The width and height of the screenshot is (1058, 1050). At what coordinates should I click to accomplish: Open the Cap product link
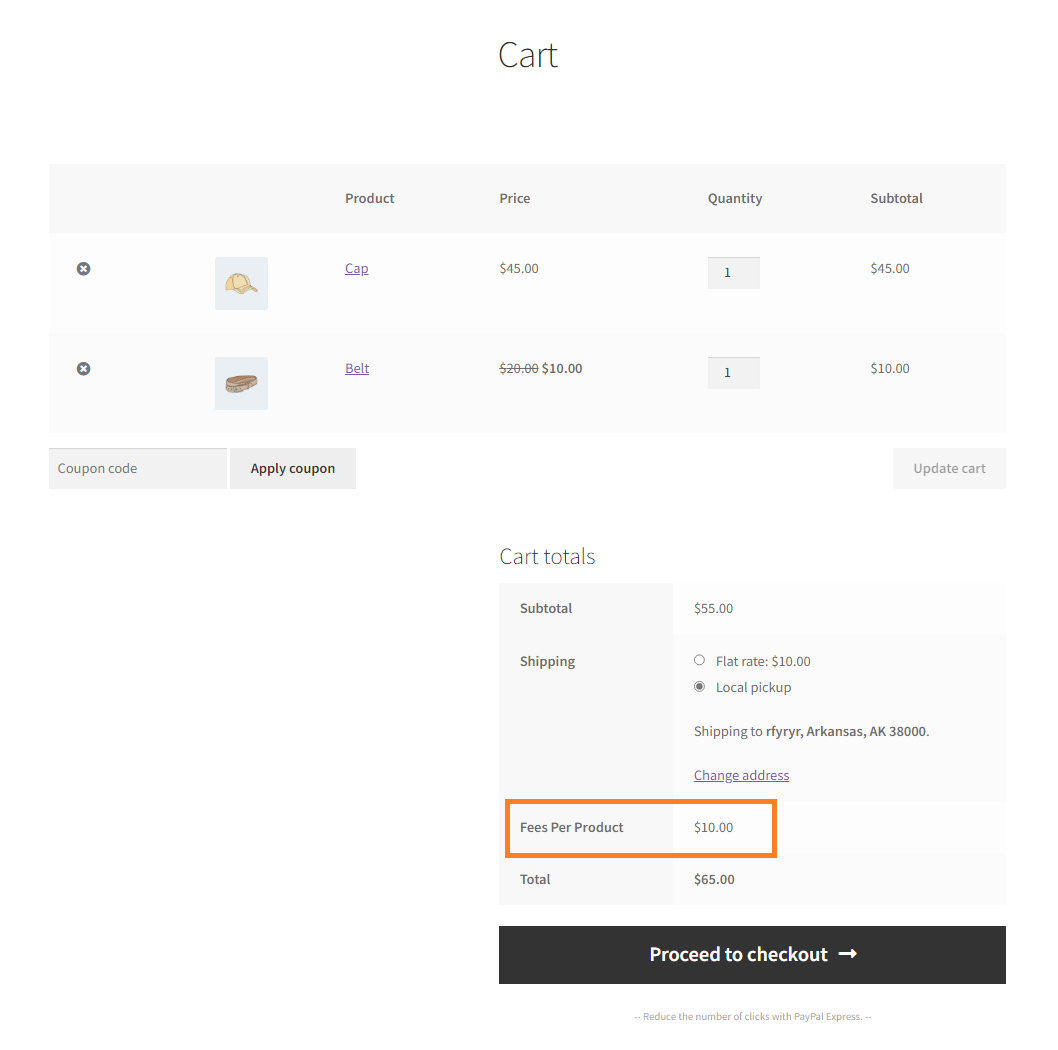click(x=356, y=269)
